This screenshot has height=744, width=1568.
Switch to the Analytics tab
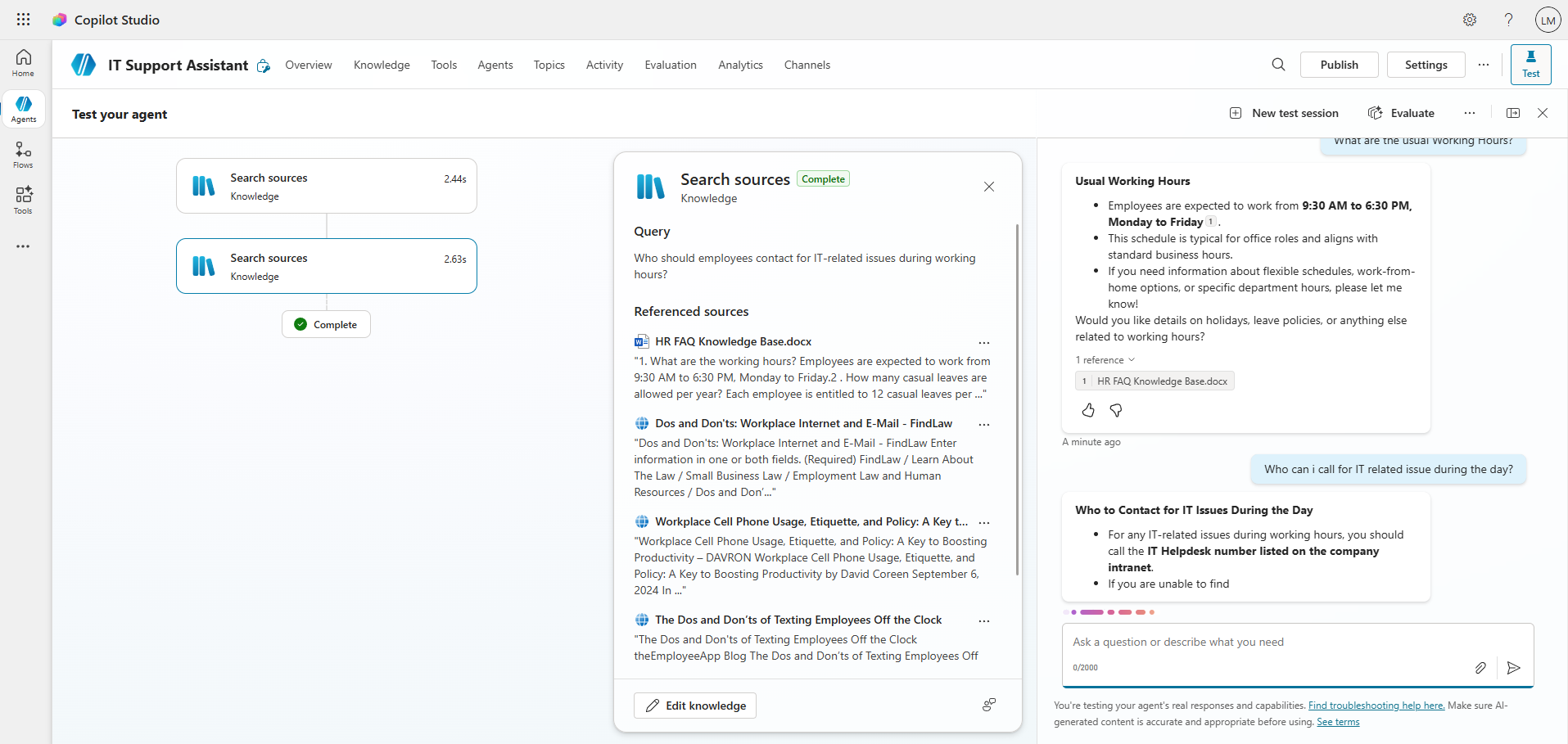point(740,65)
